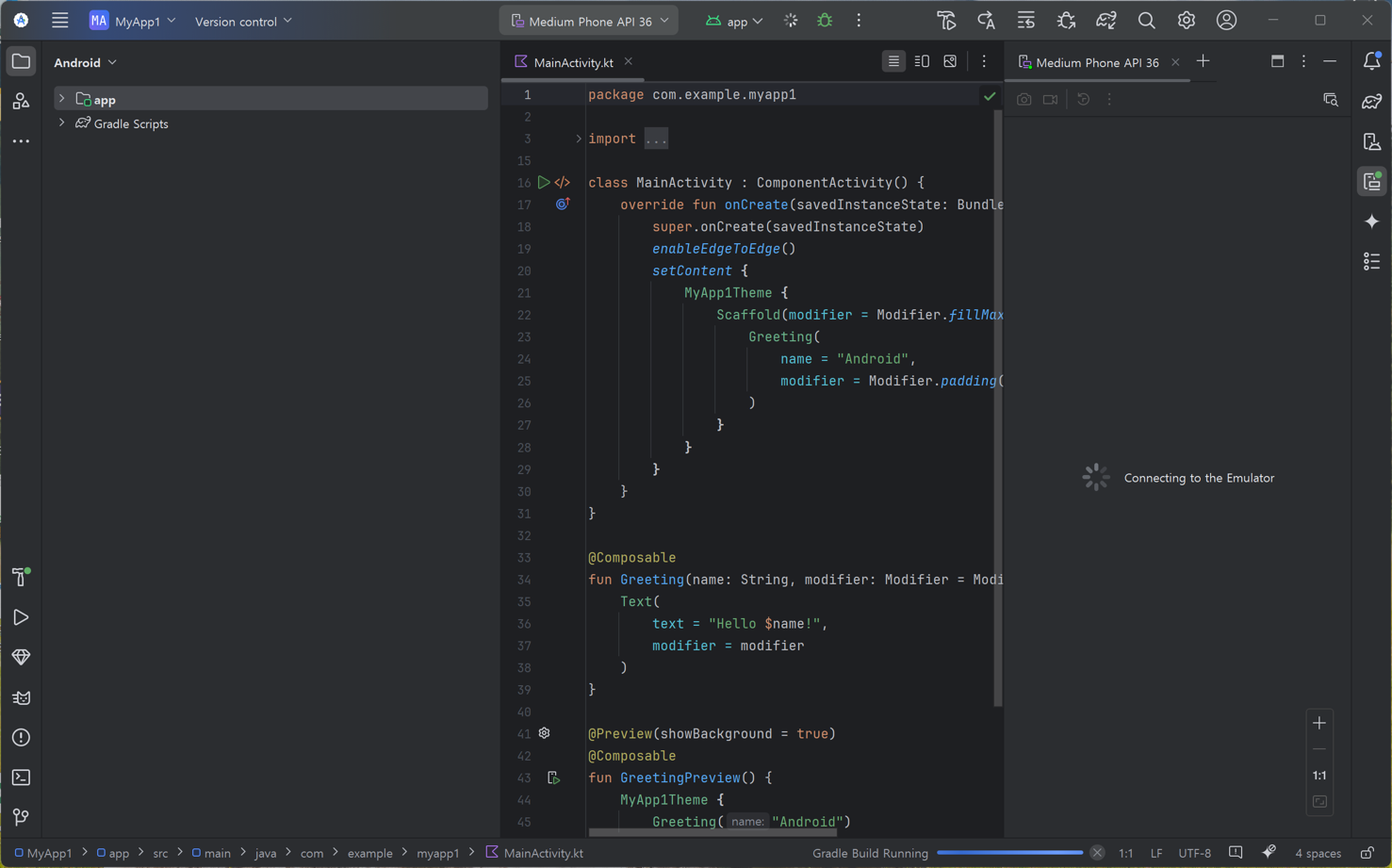Open Preview configuration gear on line 41

(x=544, y=733)
